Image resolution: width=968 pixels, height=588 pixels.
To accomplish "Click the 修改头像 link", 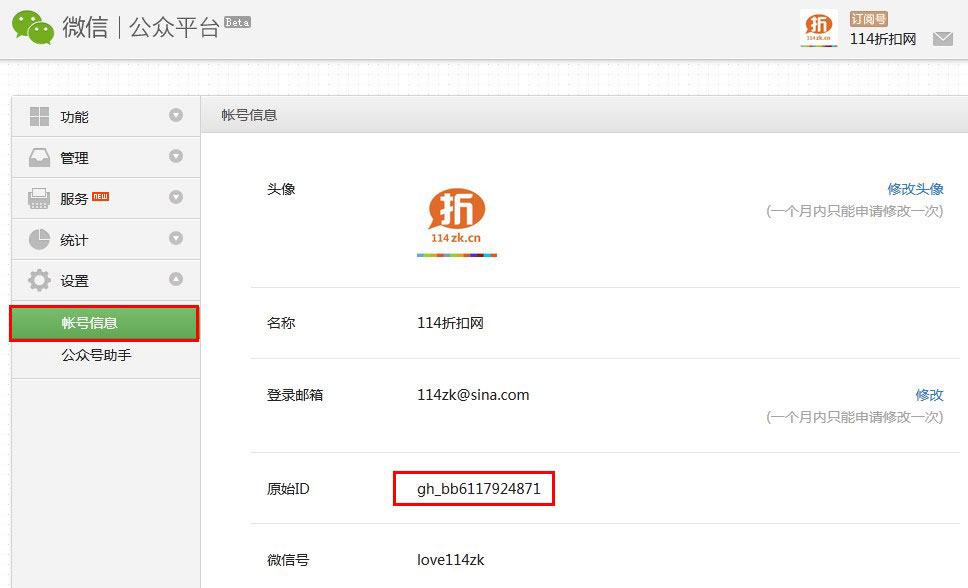I will pos(916,189).
